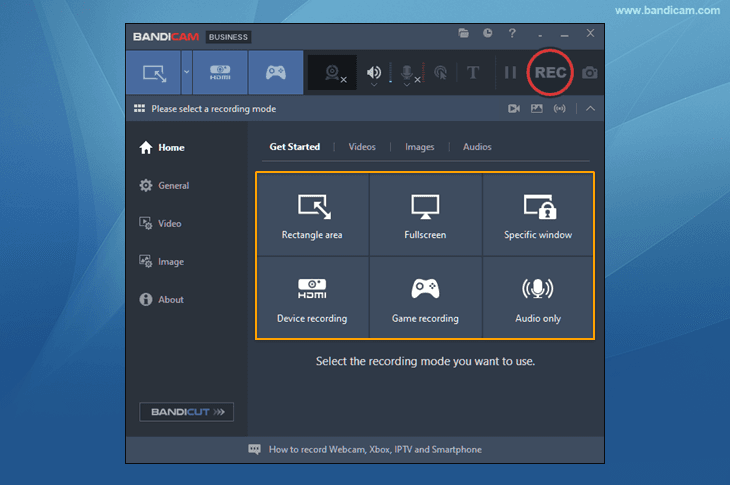Viewport: 730px width, 485px height.
Task: Select the HDMI device recording toolbar button
Action: click(x=219, y=73)
